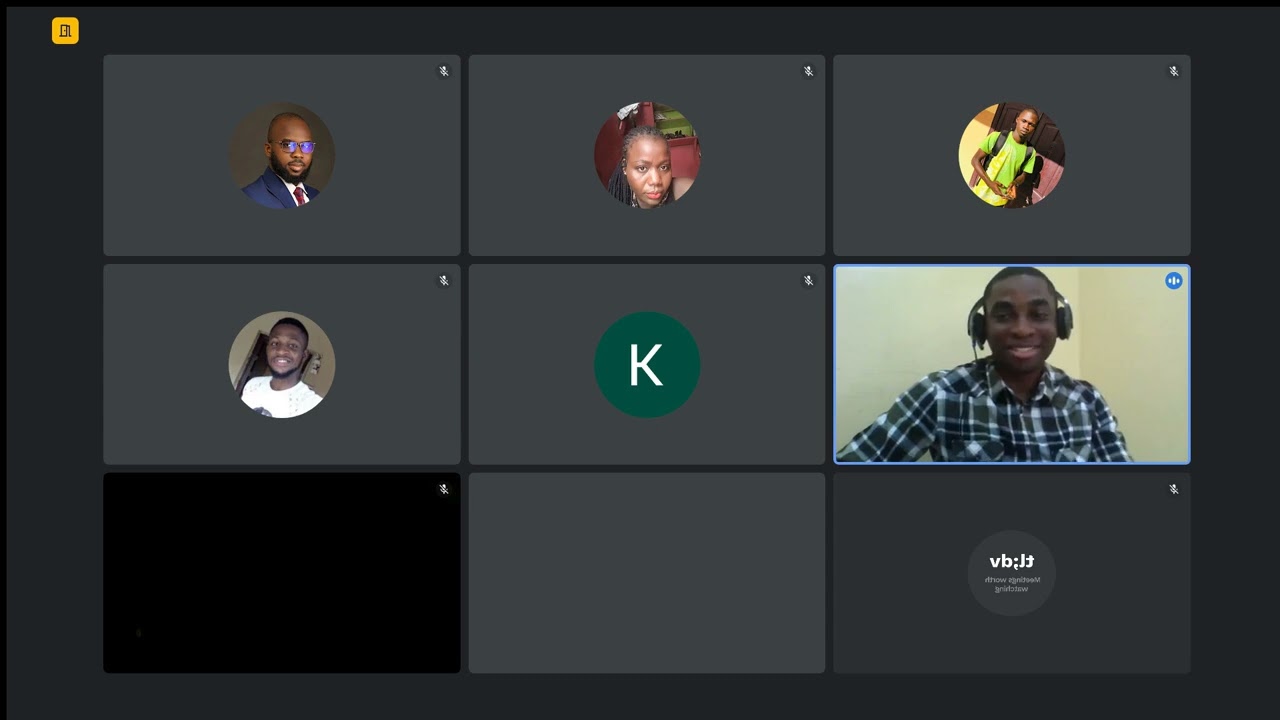Click the green K initial avatar
This screenshot has height=720, width=1280.
click(x=647, y=365)
